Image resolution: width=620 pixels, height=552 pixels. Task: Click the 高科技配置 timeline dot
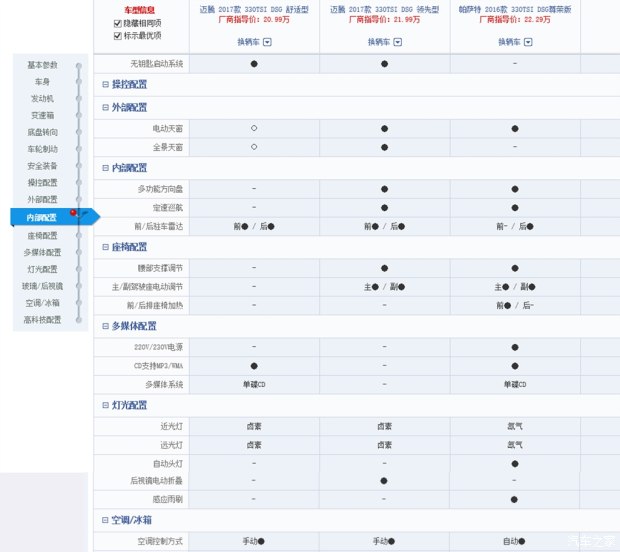pos(79,320)
